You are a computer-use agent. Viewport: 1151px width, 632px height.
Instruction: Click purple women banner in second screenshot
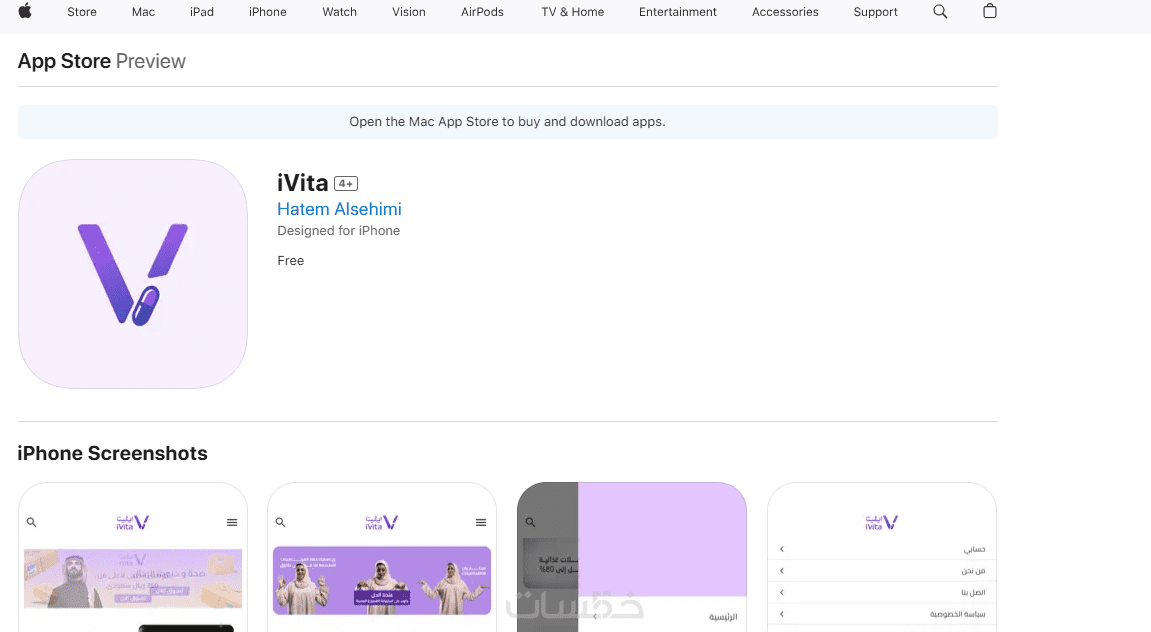pos(382,580)
